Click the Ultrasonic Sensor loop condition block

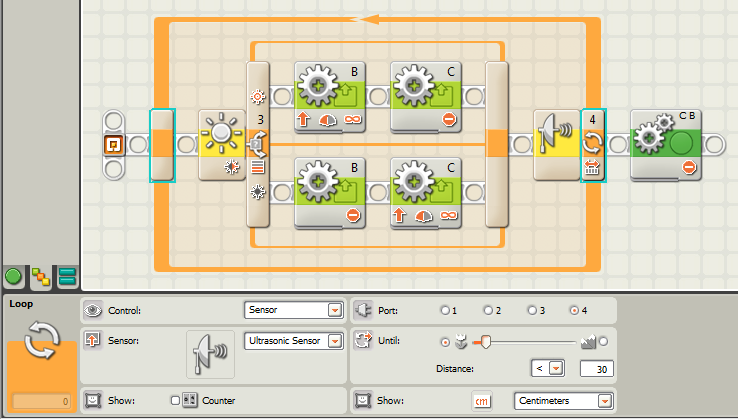point(556,144)
